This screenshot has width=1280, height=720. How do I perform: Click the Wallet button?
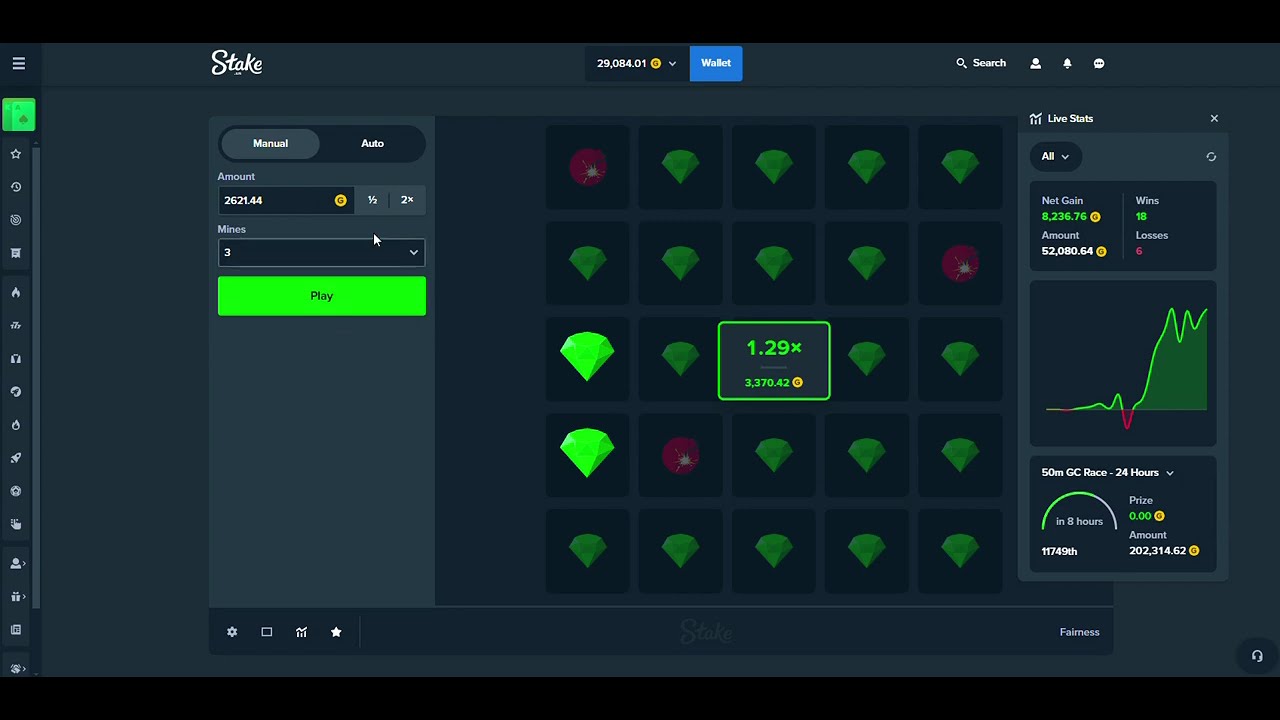716,63
